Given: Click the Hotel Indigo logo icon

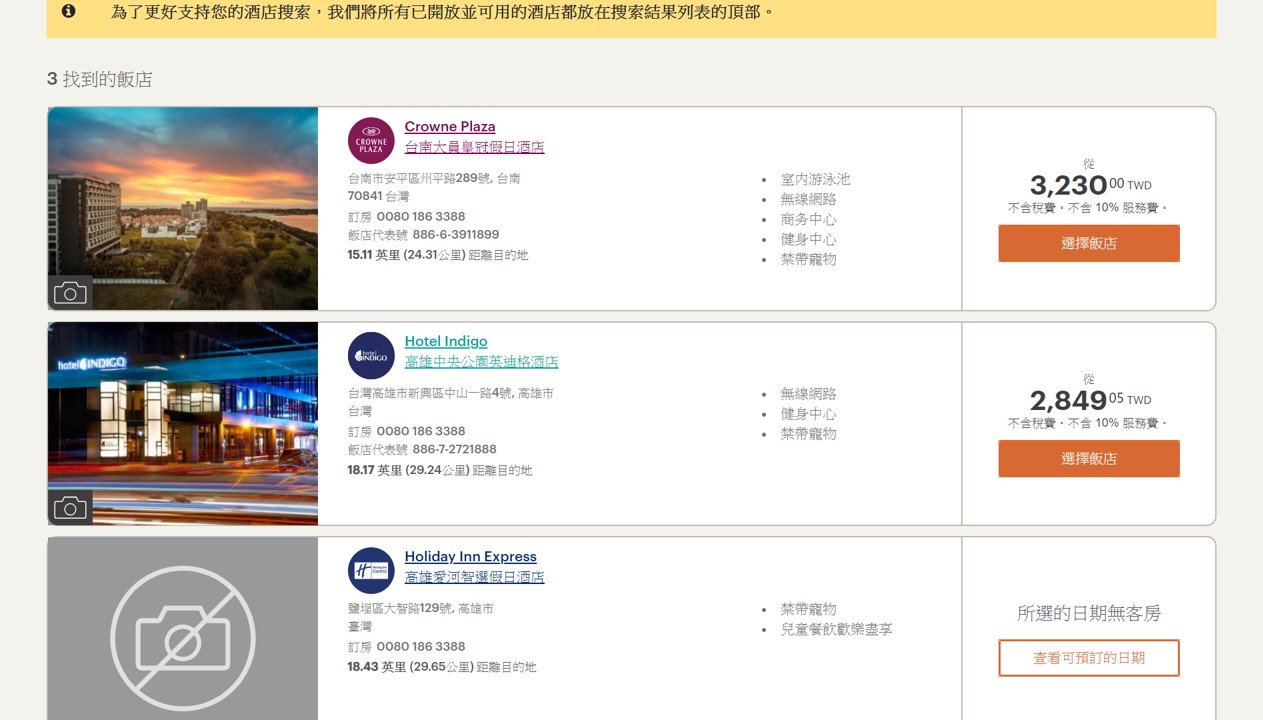Looking at the screenshot, I should [371, 356].
